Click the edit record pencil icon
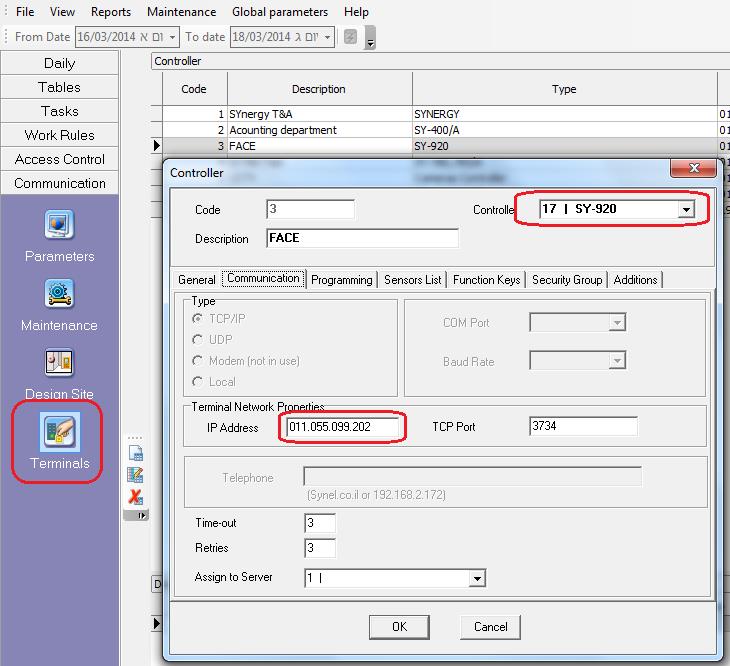Viewport: 730px width, 666px height. tap(136, 475)
